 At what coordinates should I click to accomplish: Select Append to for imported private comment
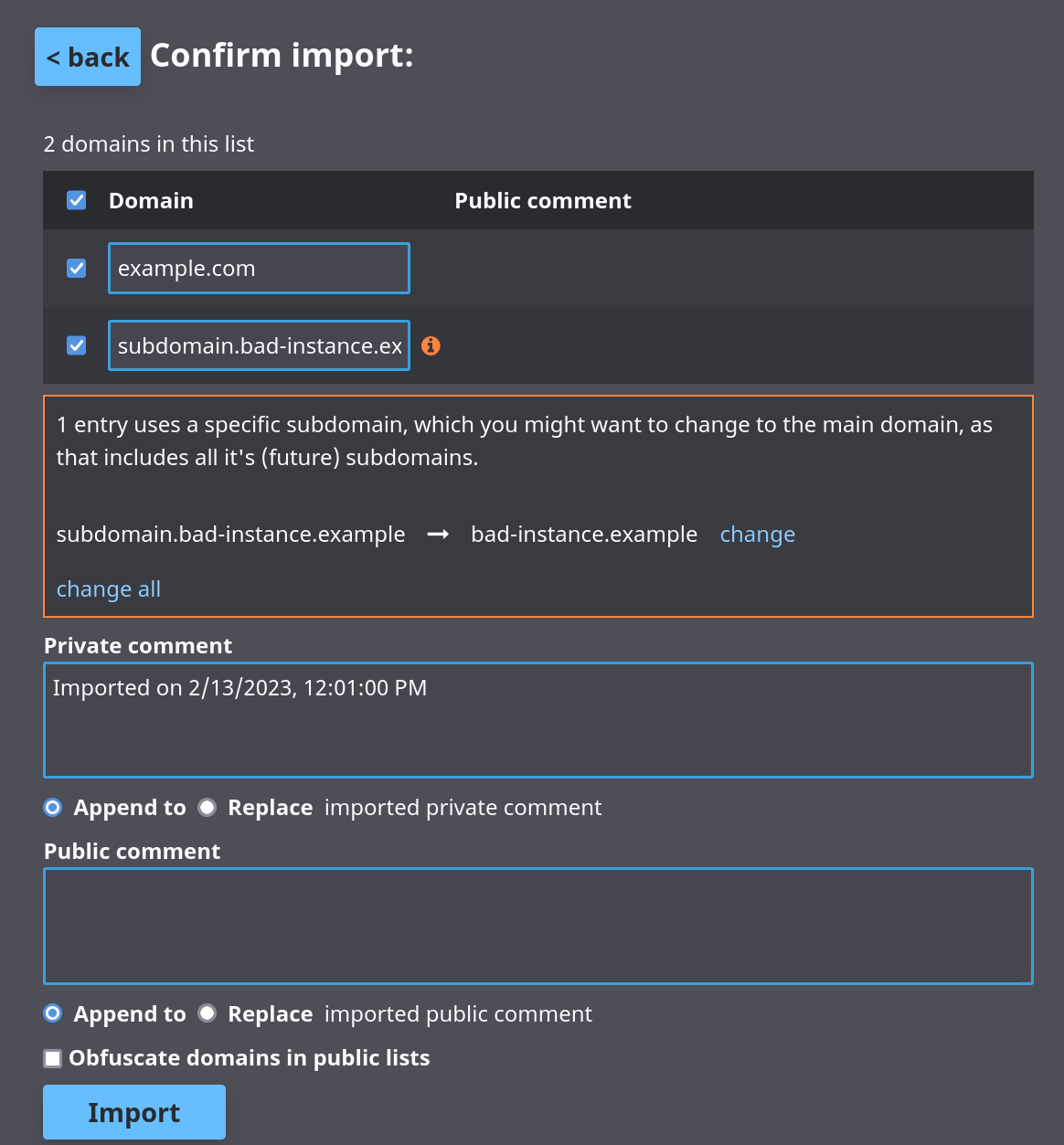52,807
